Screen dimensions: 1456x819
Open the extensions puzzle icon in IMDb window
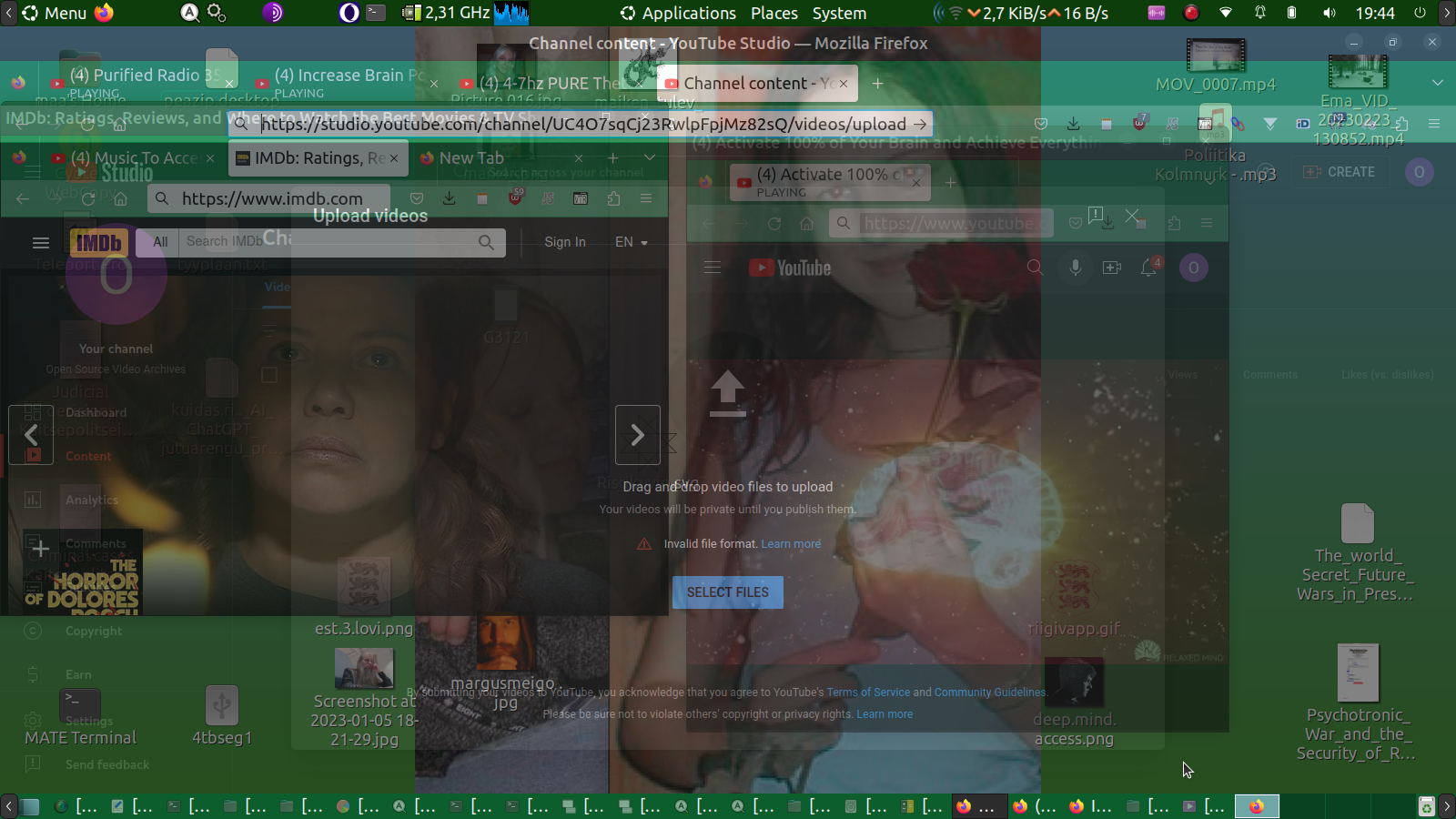click(613, 198)
